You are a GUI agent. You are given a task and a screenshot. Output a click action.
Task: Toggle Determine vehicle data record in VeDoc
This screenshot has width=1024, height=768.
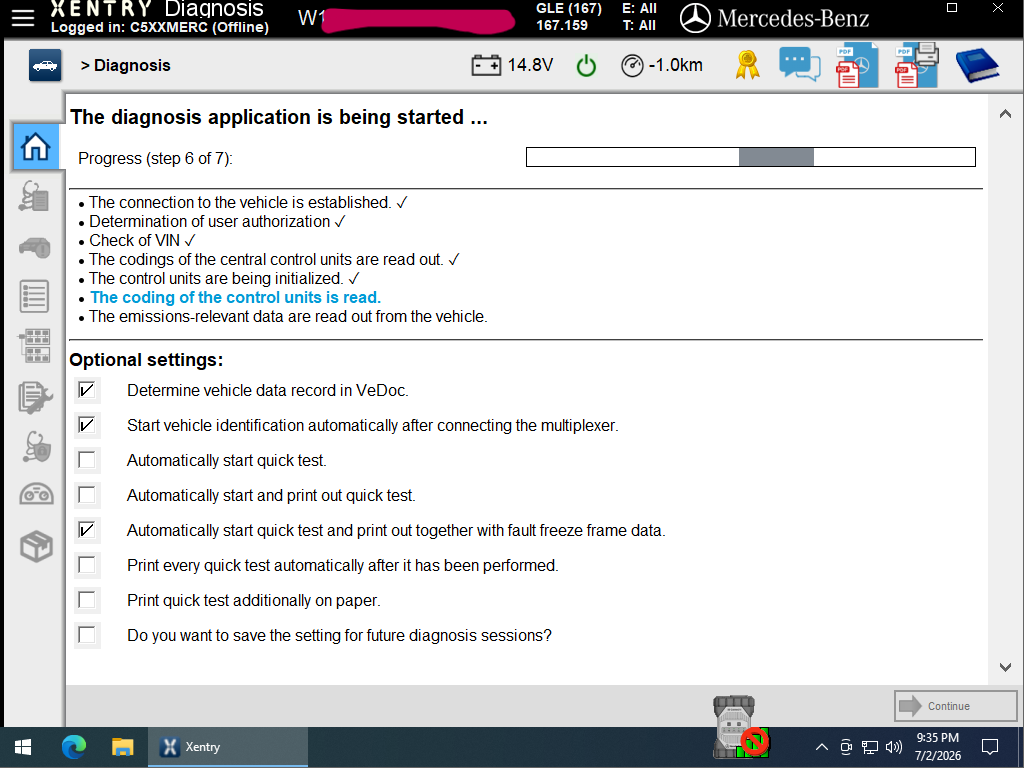pos(87,391)
